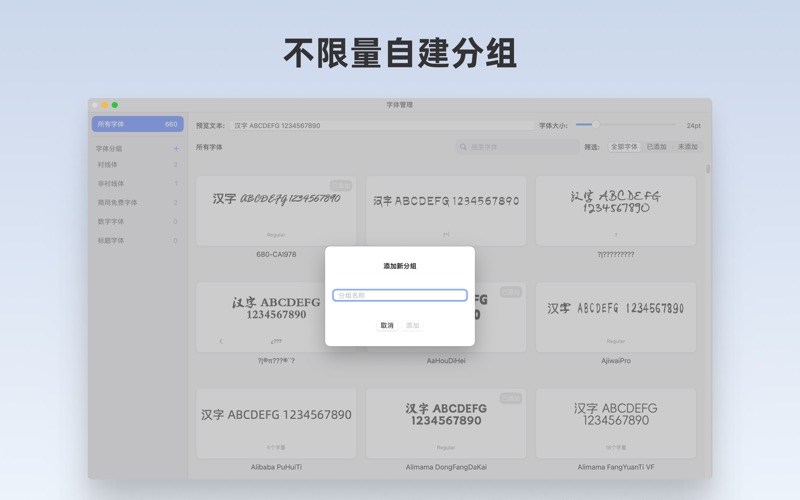This screenshot has height=500, width=800.
Task: Select the Alimama DongFangDaKai font card
Action: 446,423
